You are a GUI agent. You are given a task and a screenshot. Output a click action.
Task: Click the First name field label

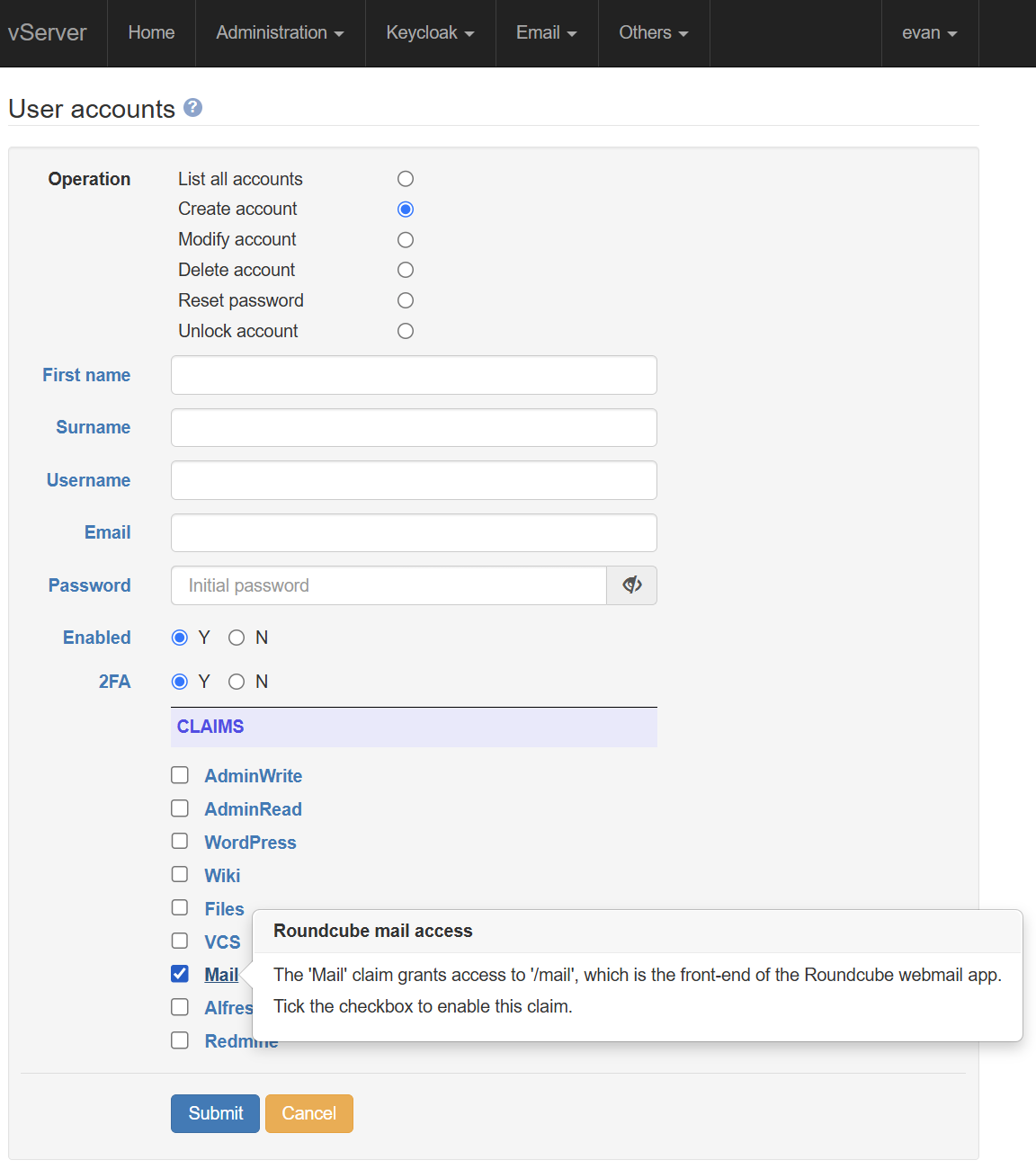(86, 375)
